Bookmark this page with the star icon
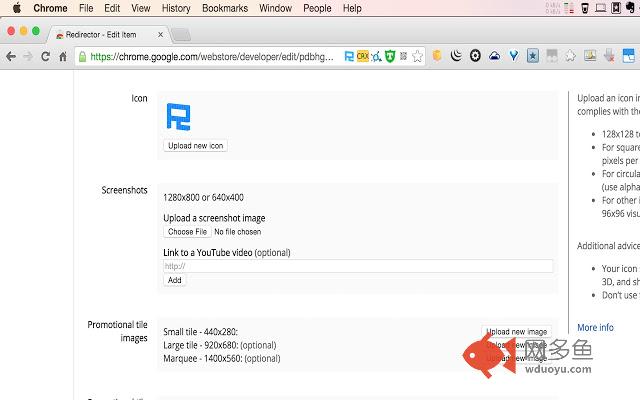The height and width of the screenshot is (400, 640). [x=417, y=56]
